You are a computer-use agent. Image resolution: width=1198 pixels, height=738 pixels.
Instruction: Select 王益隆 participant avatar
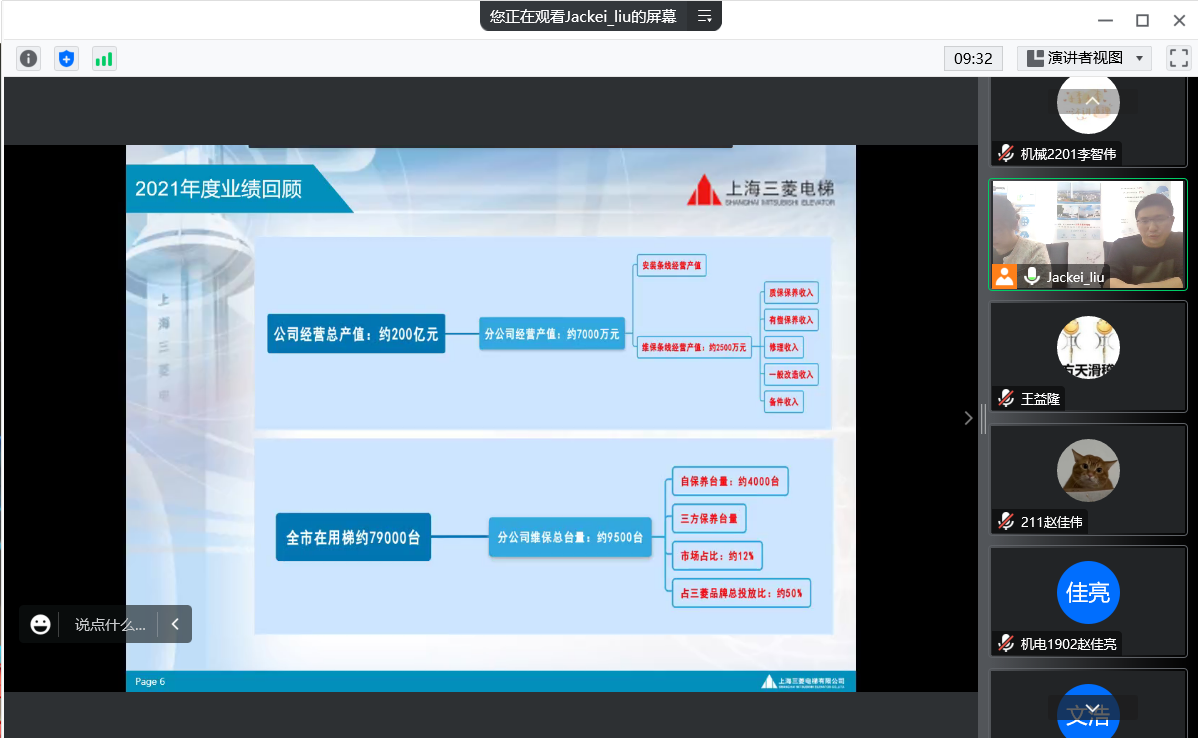pyautogui.click(x=1088, y=348)
